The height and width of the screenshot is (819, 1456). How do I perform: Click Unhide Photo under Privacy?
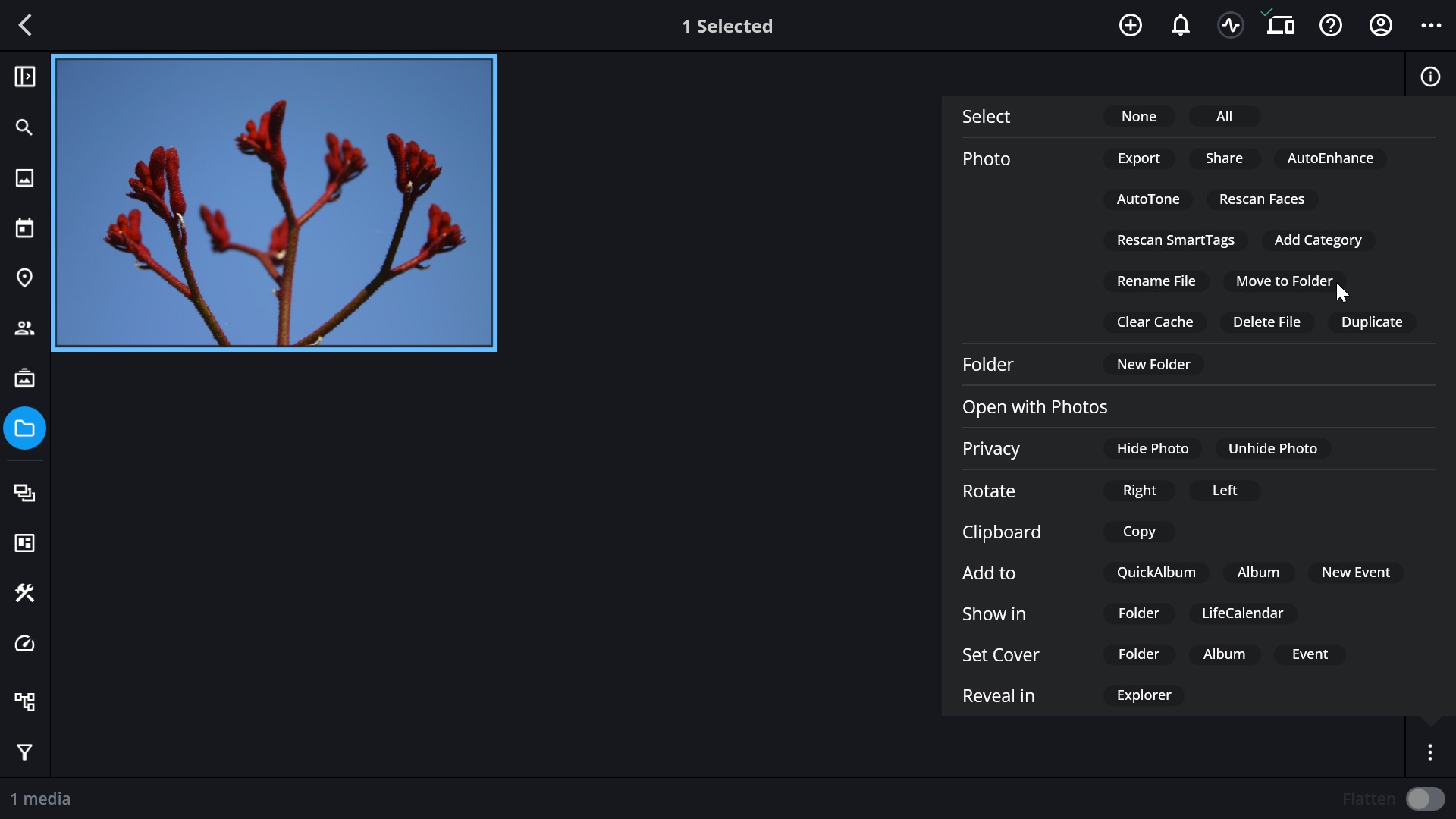pyautogui.click(x=1272, y=448)
